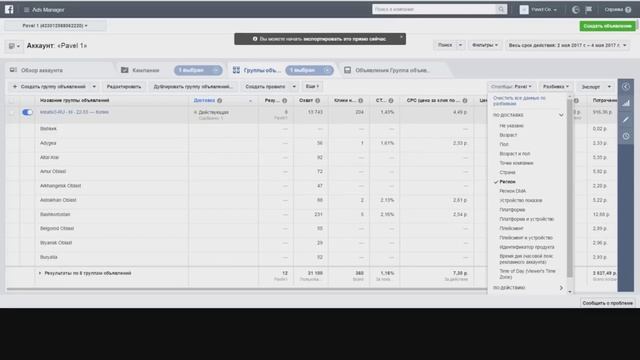Collapse the ПО ДОСТАВКЕ section
This screenshot has width=640, height=360.
point(561,115)
